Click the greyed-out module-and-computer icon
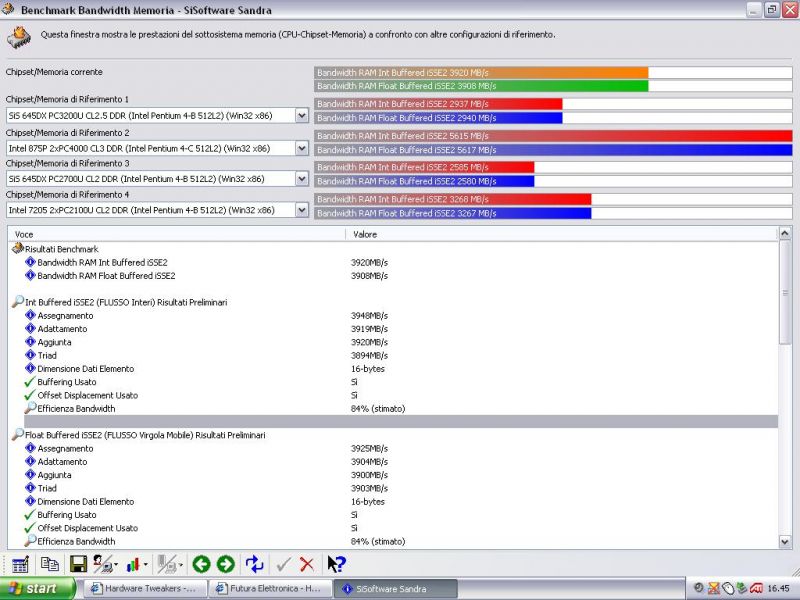Screen dimensions: 800x600 (166, 564)
